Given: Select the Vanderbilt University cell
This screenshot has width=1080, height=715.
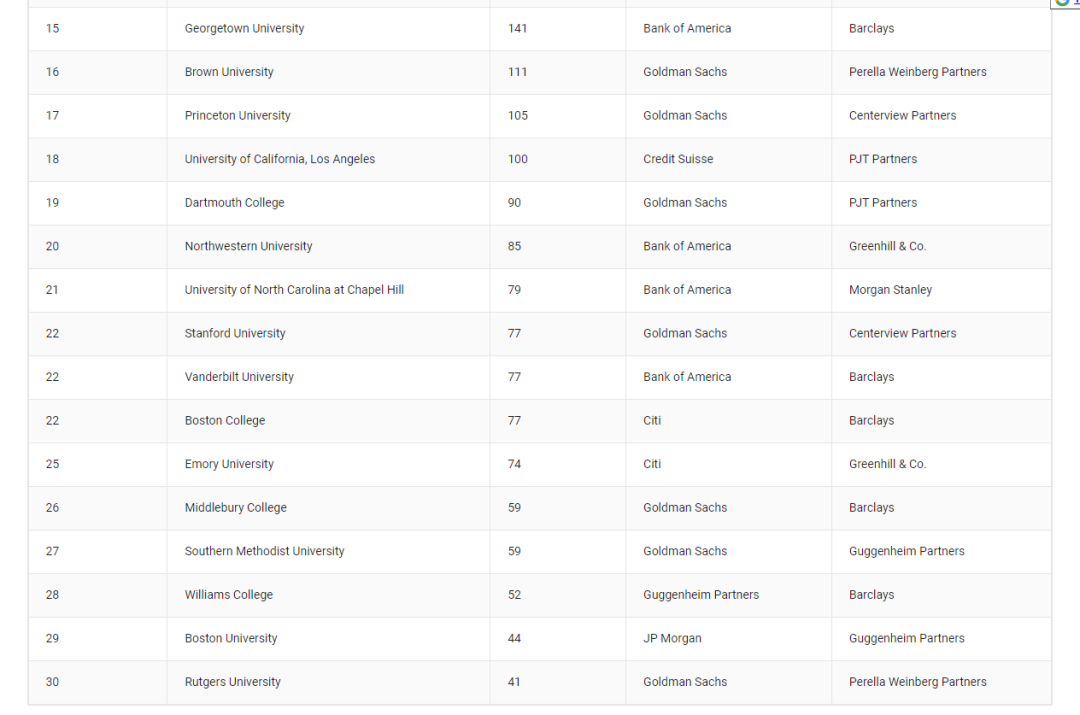Looking at the screenshot, I should [239, 377].
